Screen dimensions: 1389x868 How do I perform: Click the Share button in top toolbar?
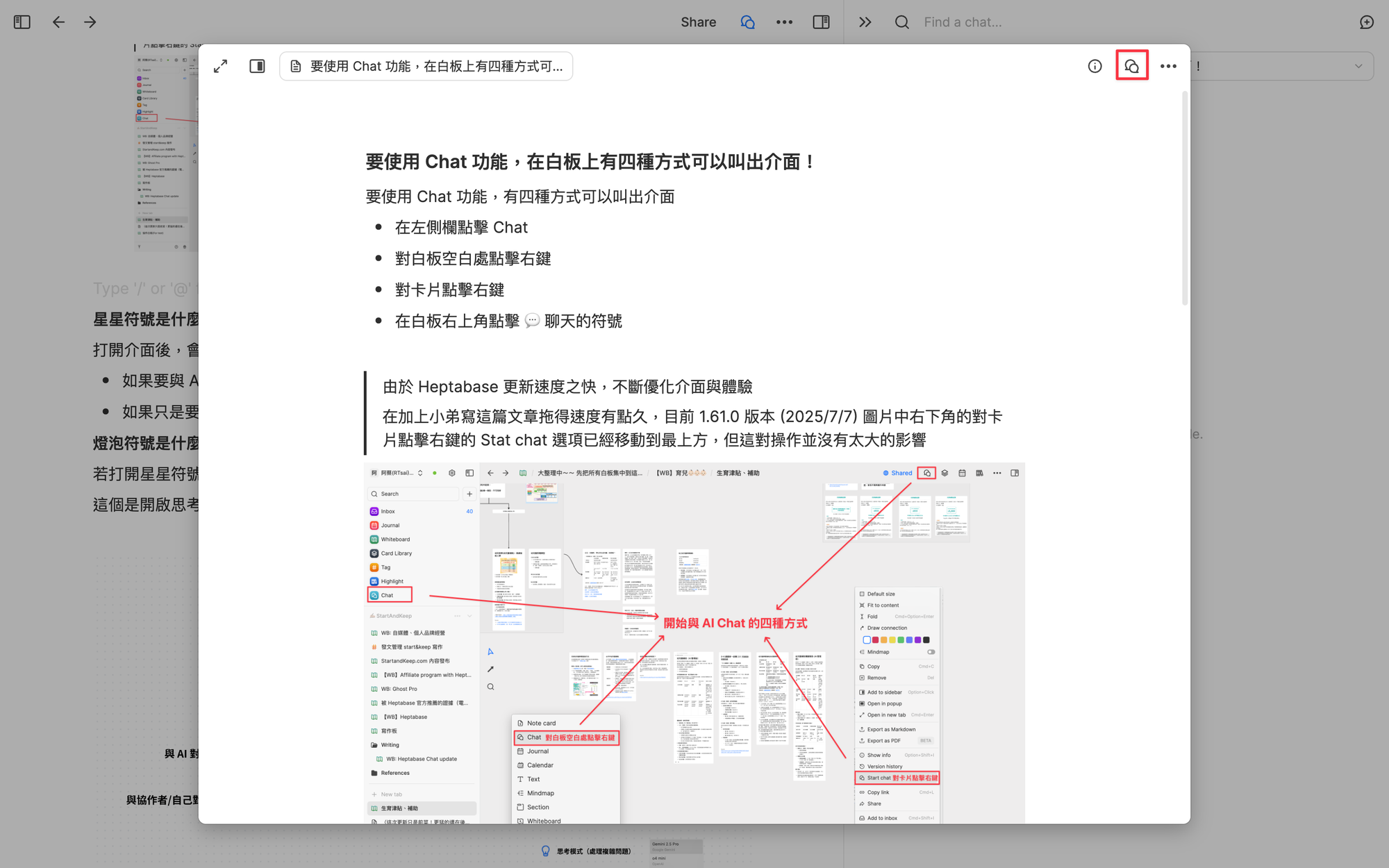click(x=698, y=22)
